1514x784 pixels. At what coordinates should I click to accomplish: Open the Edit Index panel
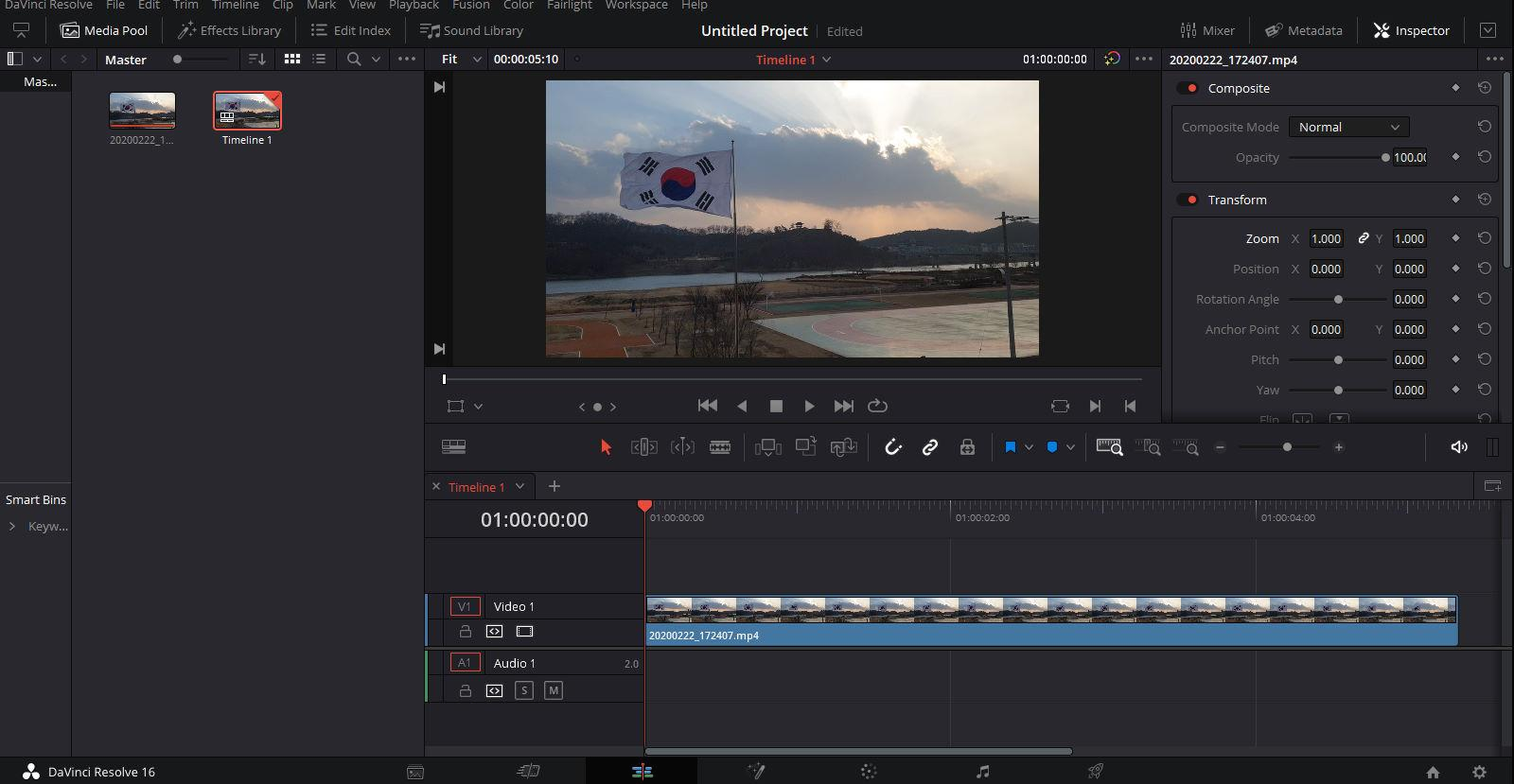point(350,30)
